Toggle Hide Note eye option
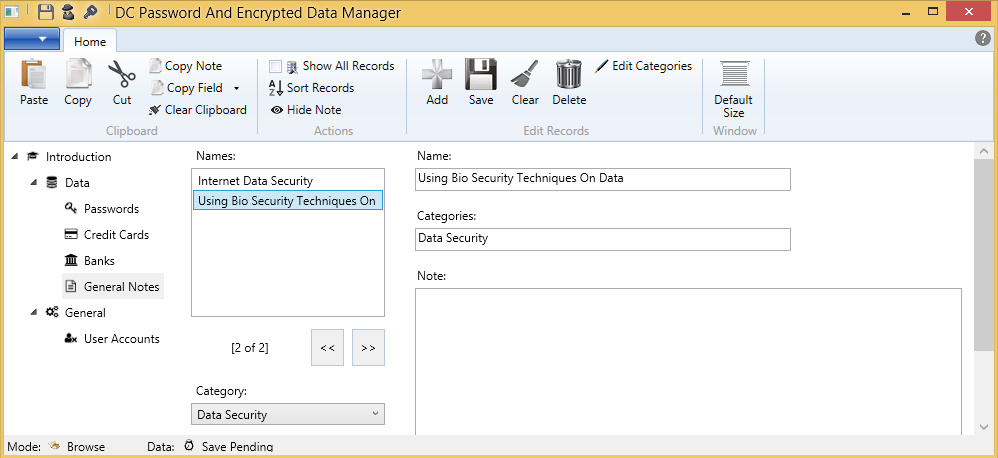 click(x=306, y=110)
